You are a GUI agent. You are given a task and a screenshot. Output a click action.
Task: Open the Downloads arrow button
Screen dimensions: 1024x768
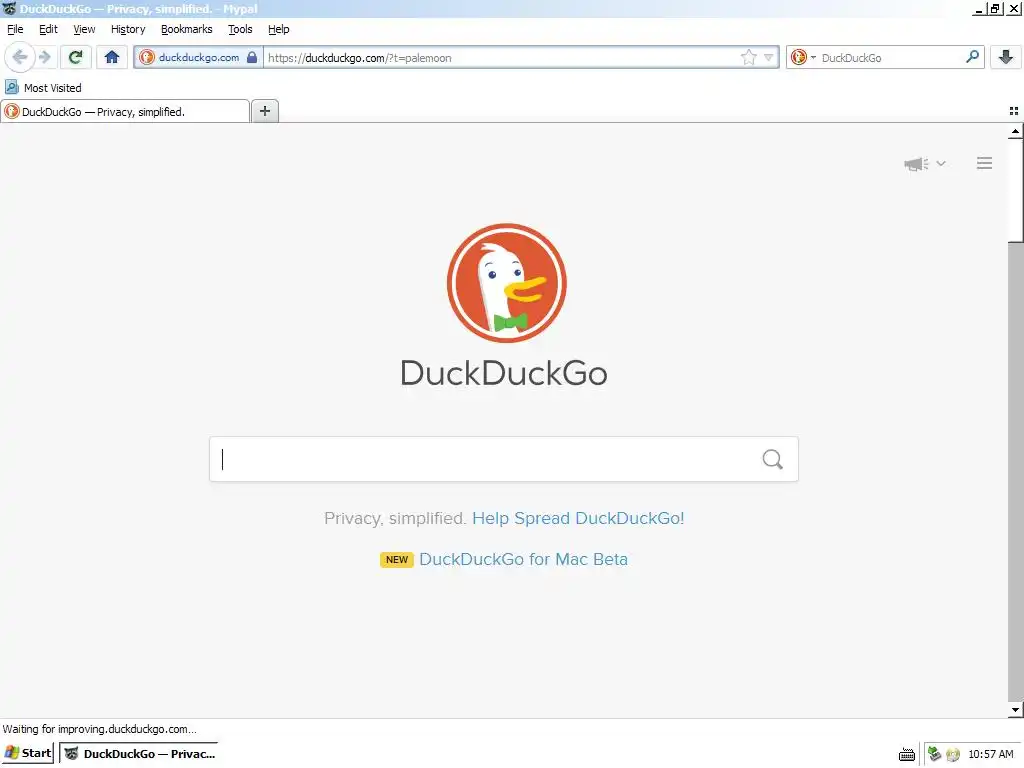tap(1006, 57)
